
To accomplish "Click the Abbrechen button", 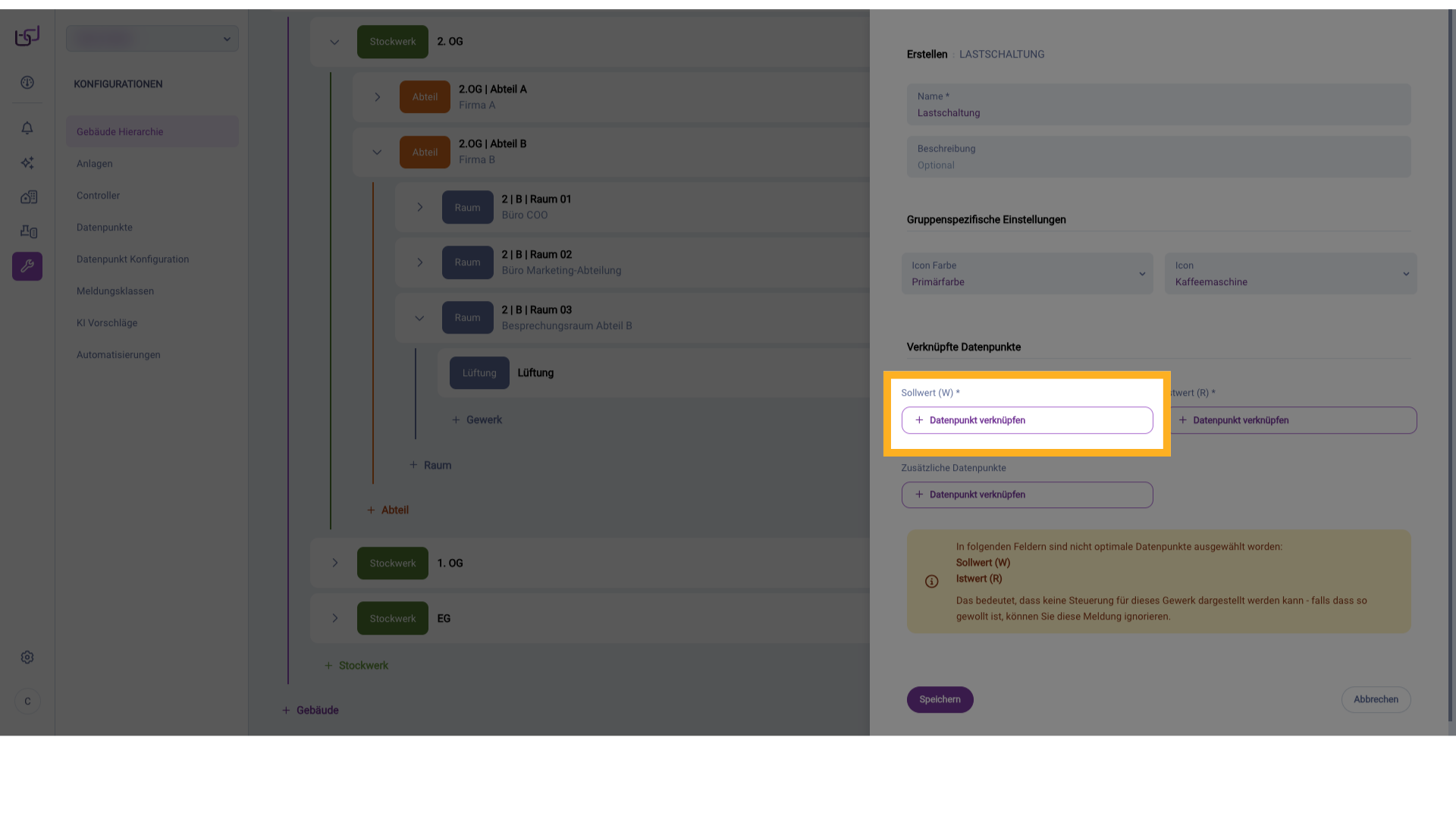I will 1376,700.
